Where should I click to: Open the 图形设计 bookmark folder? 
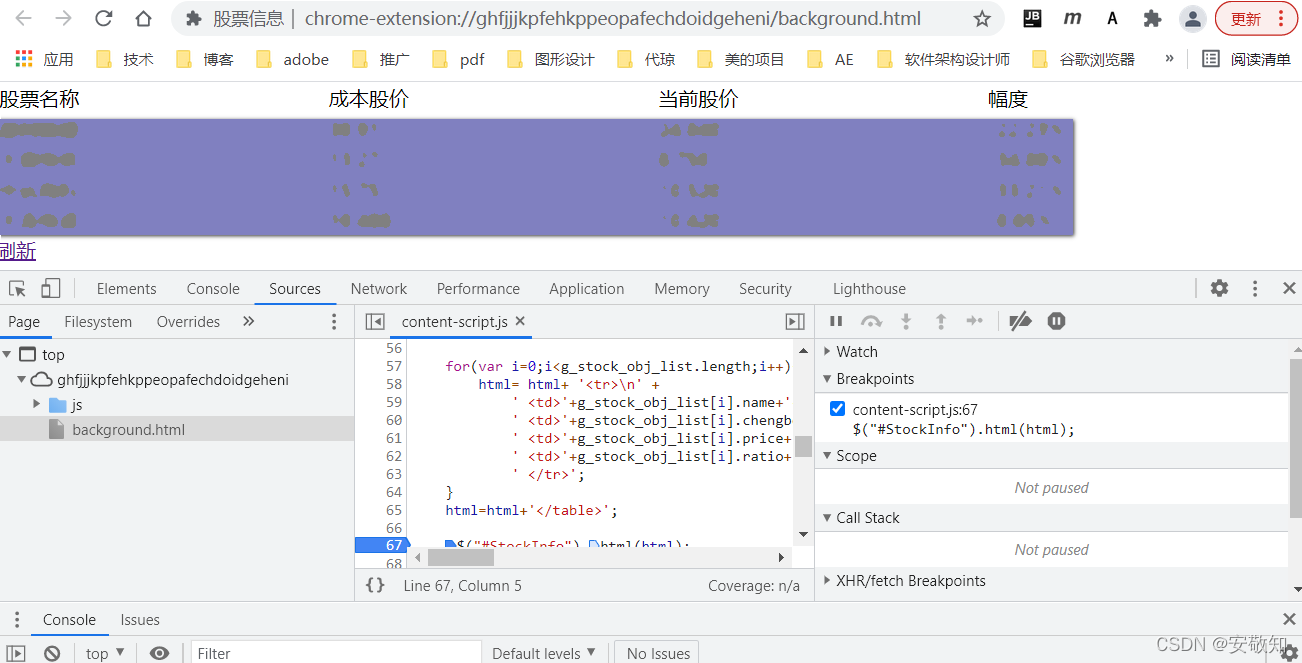pos(551,59)
